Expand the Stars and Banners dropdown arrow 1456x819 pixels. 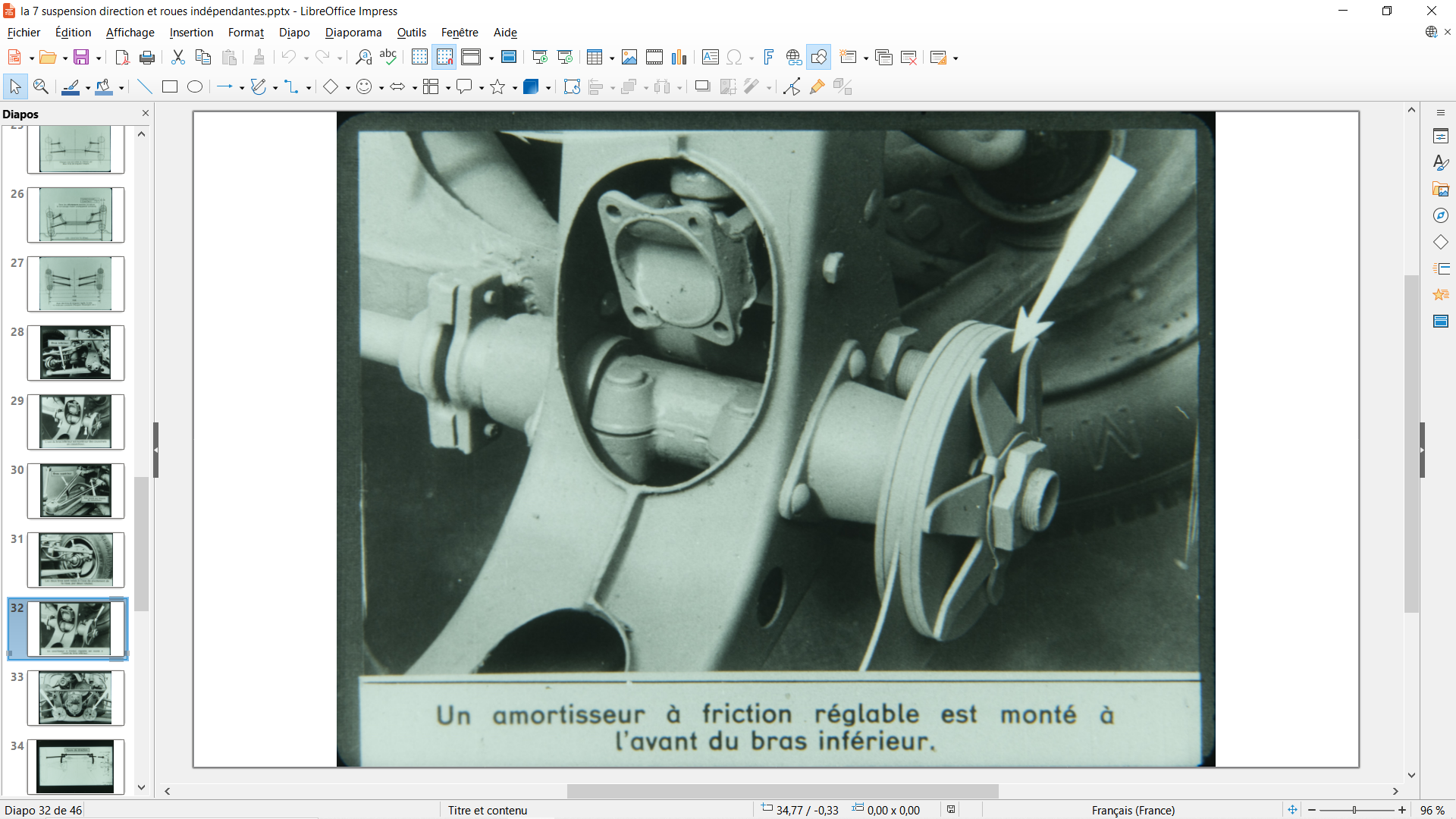click(515, 88)
